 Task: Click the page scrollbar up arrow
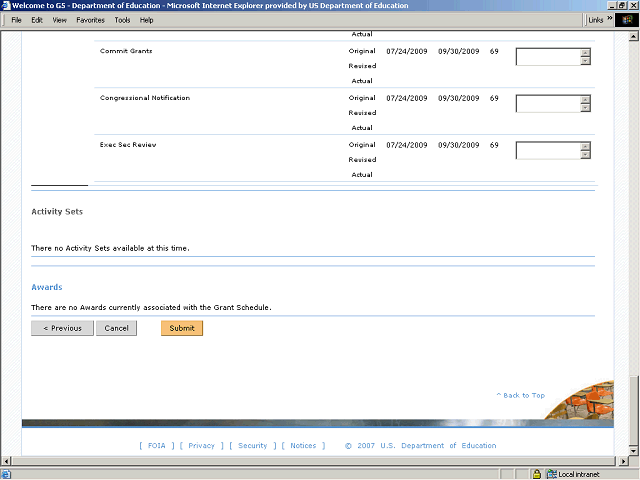click(x=633, y=36)
